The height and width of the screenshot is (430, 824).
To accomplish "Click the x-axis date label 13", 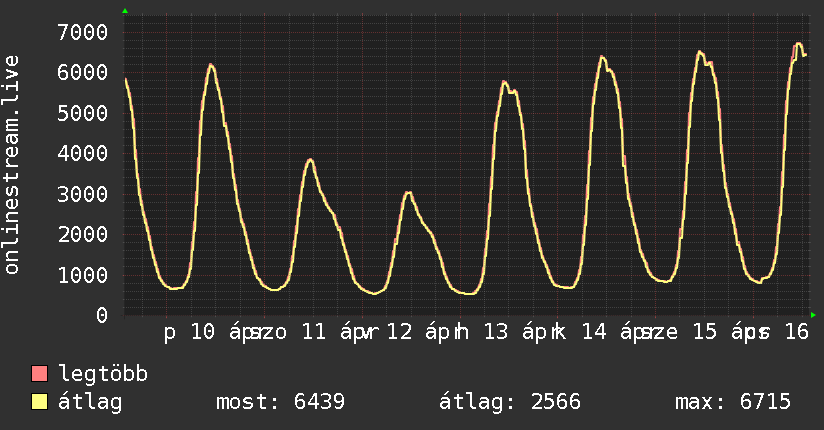I will click(x=496, y=332).
